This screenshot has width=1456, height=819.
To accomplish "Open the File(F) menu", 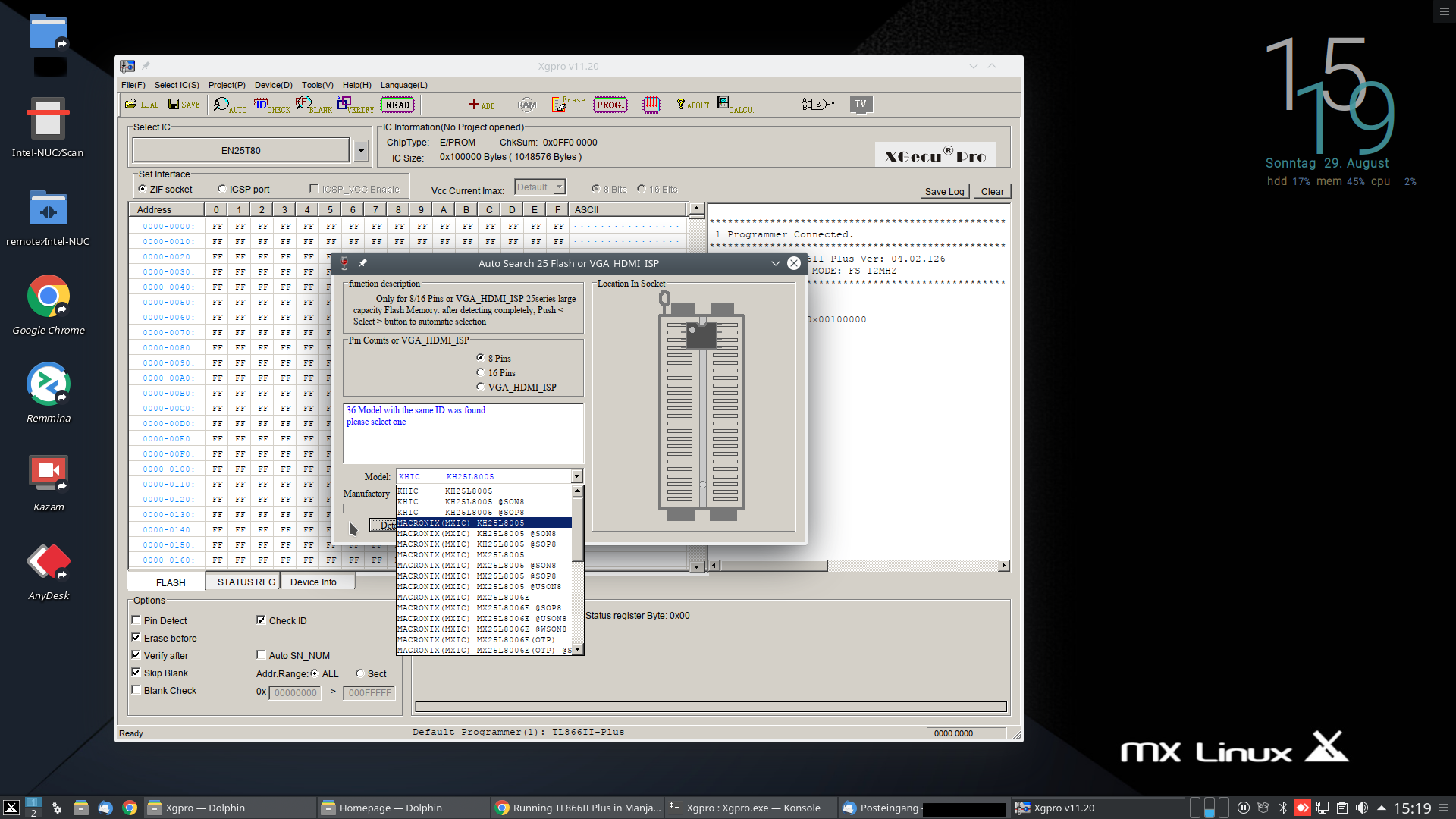I will pos(133,85).
